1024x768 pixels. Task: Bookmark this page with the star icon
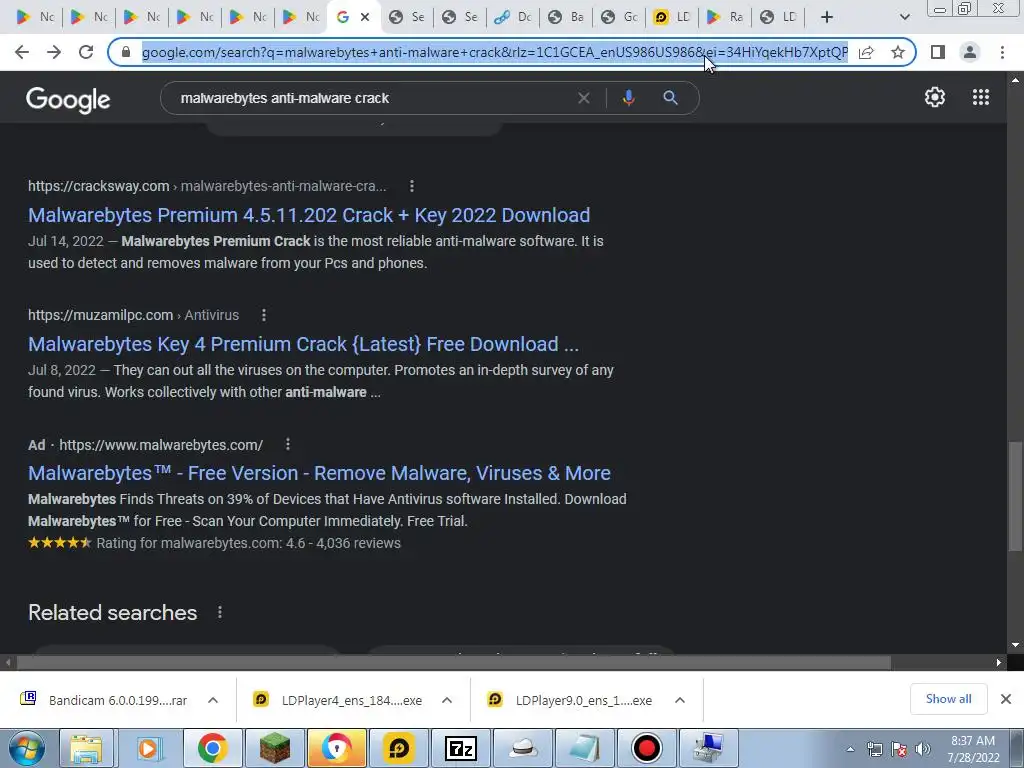click(x=898, y=52)
